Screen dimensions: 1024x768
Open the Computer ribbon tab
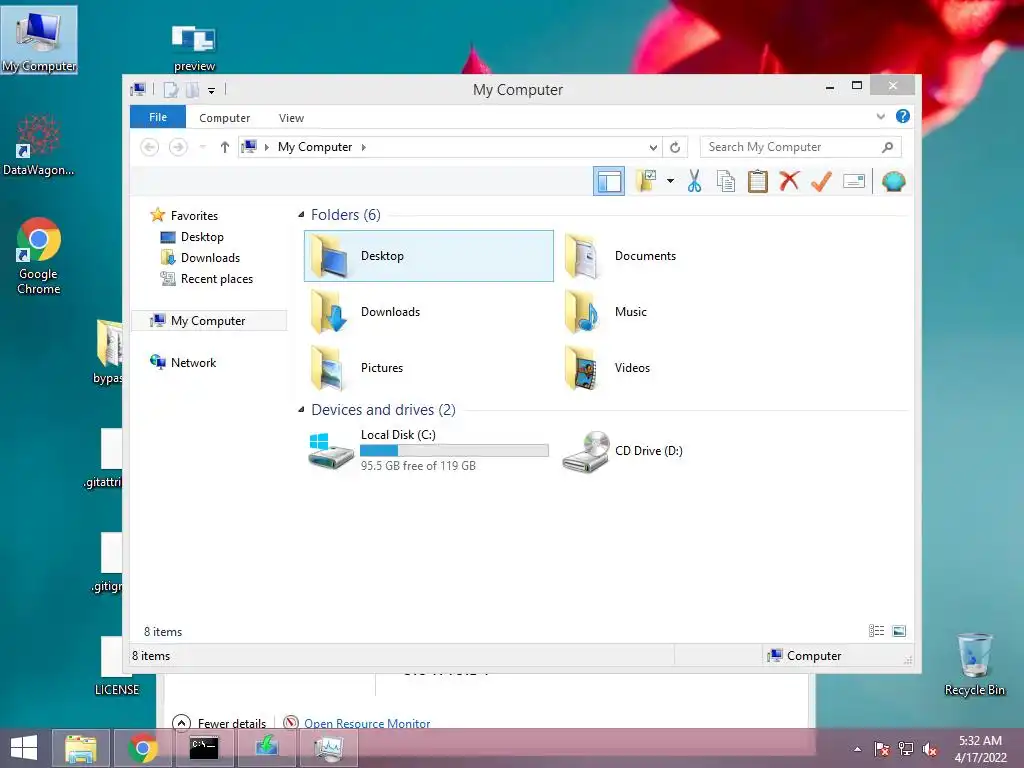(x=225, y=118)
